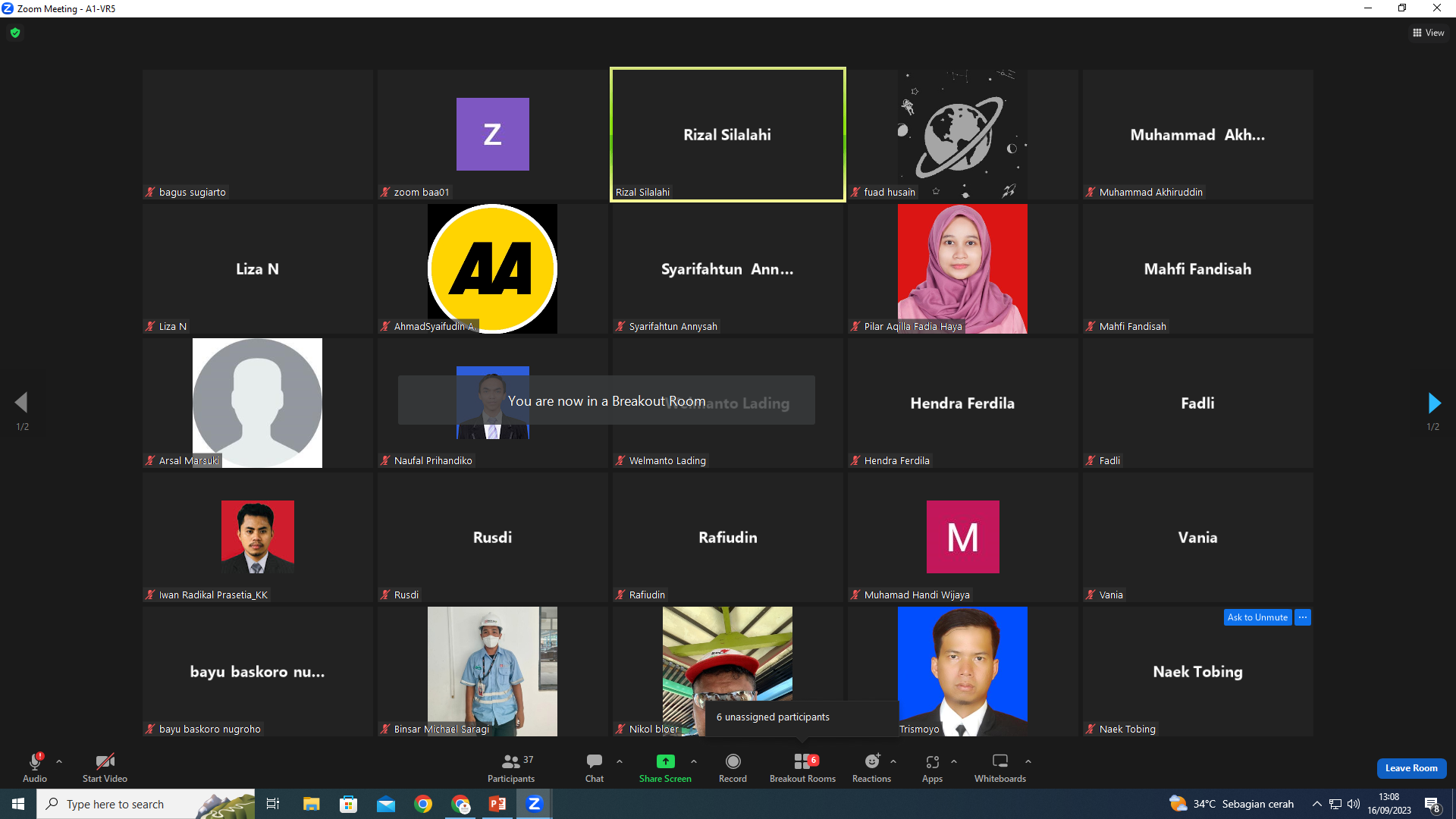Click the Windows Start button
This screenshot has width=1456, height=819.
(18, 804)
